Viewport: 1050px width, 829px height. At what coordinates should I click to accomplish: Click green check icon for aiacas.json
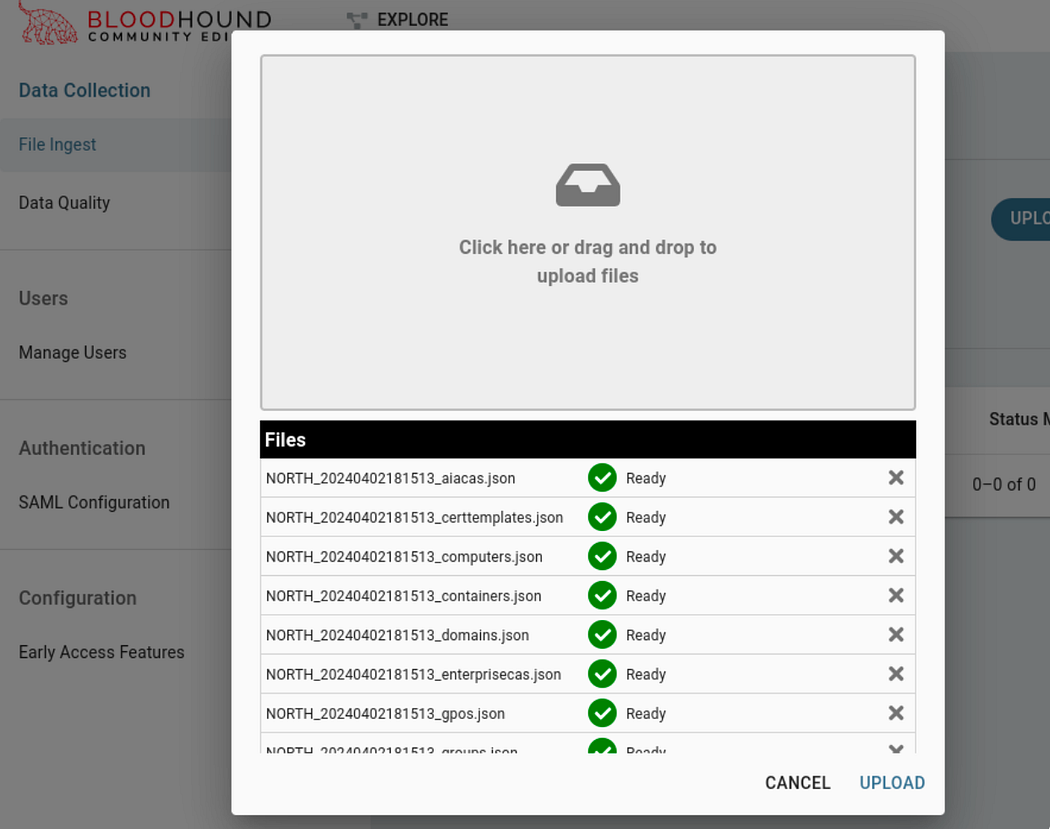click(x=602, y=478)
